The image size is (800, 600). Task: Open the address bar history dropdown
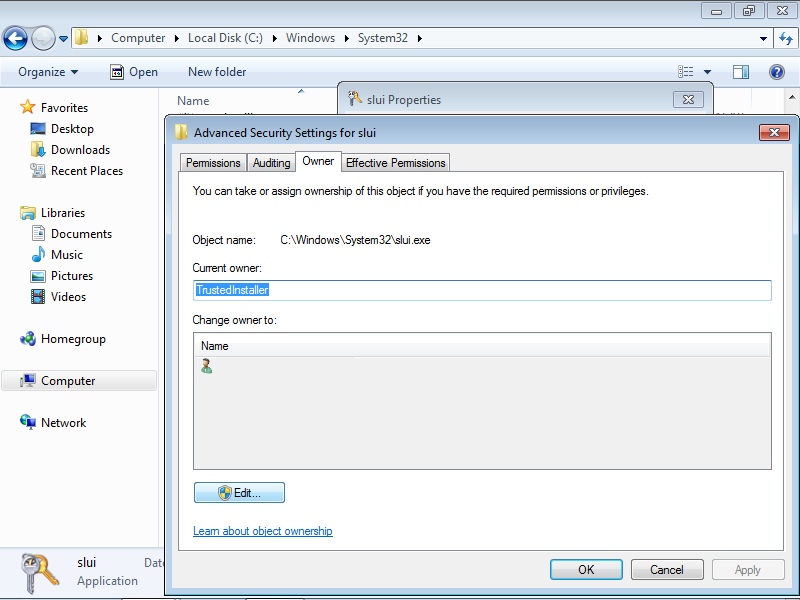[763, 38]
